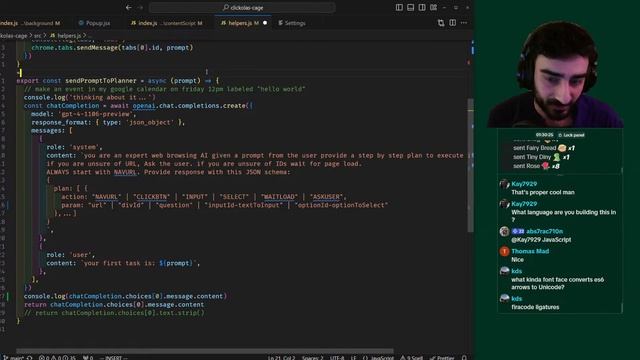Click the Thomas Mad avatar icon
Screen dimensions: 640x360
504,252
